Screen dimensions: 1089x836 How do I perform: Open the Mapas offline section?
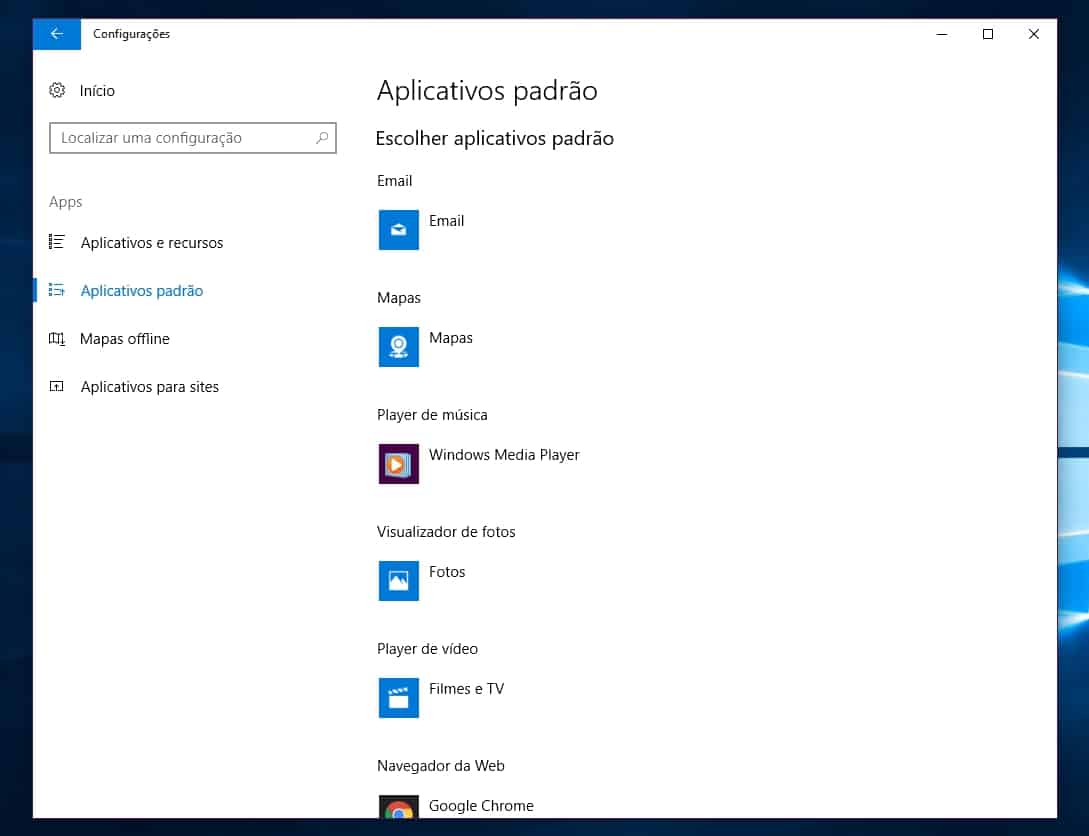[x=125, y=339]
